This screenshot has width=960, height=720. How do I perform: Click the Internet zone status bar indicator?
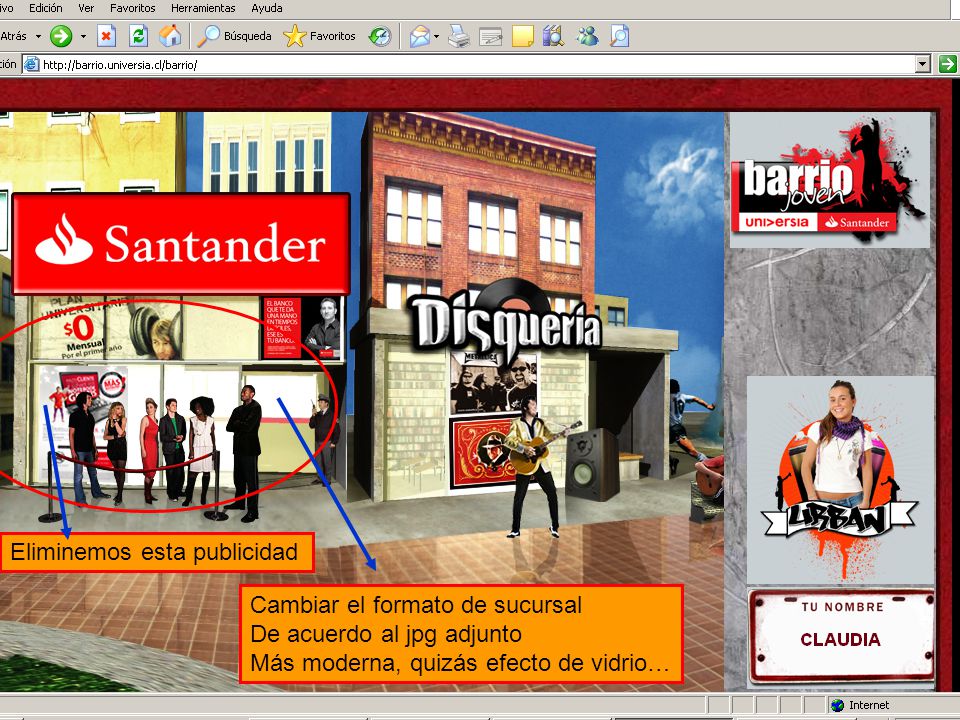861,705
